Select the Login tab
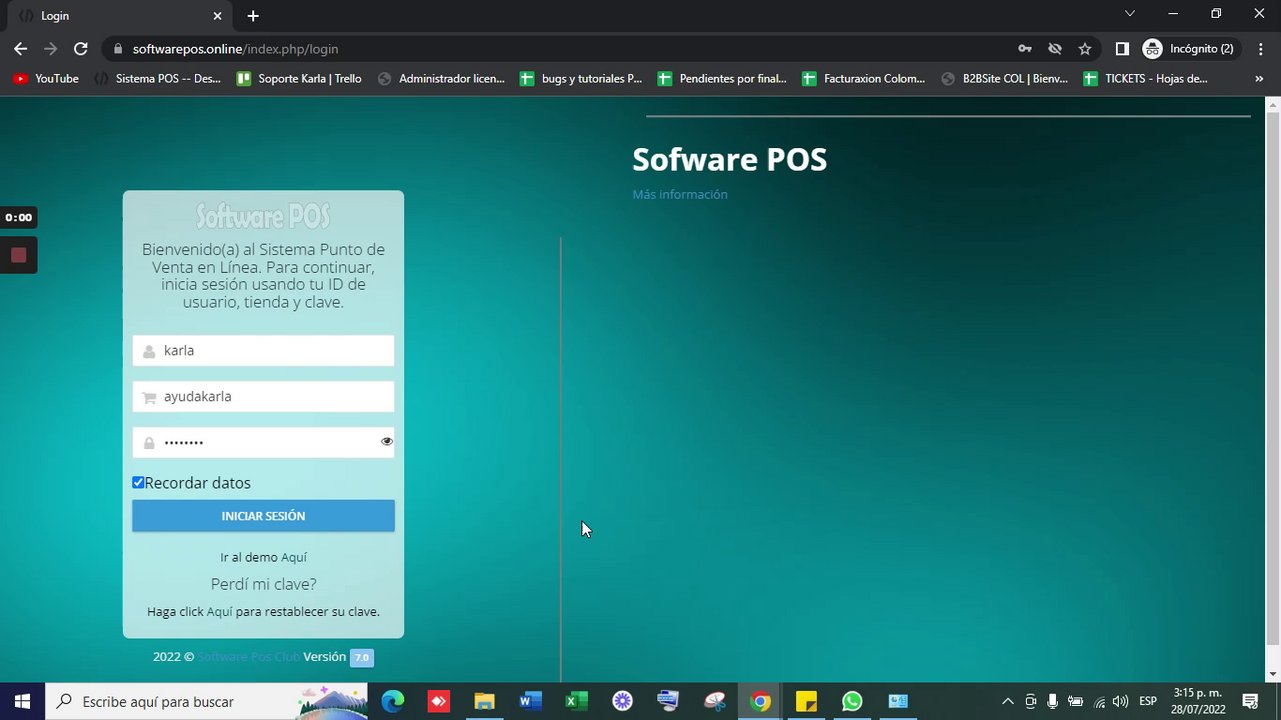The image size is (1281, 720). [118, 16]
